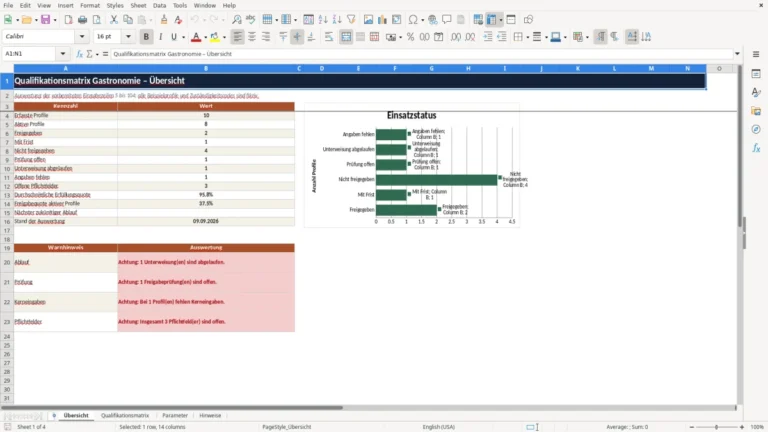Open the Format menu
The image size is (768, 432).
(90, 5)
